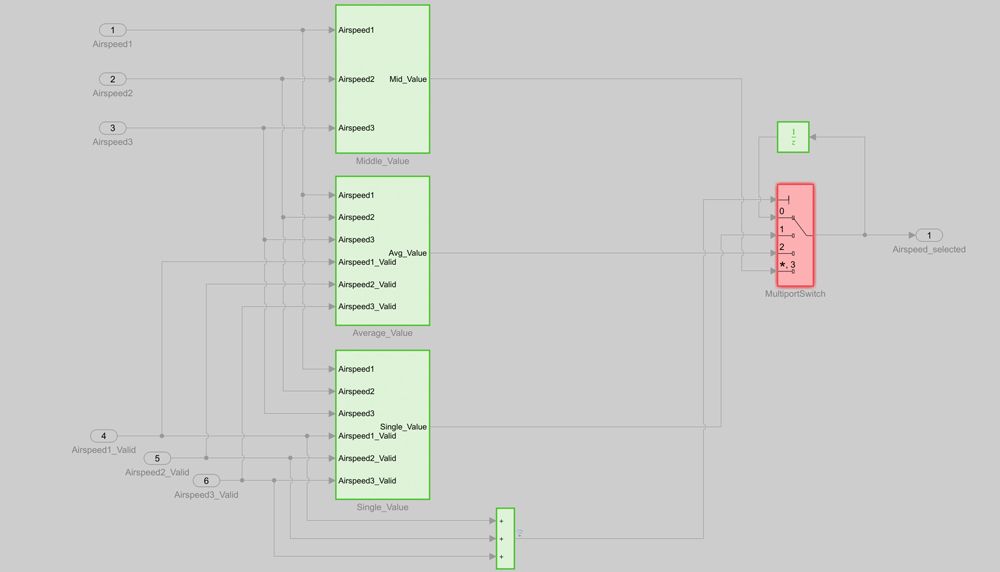The height and width of the screenshot is (572, 1000).
Task: Select the Airspeed3_Valid inport numbered 6
Action: tap(206, 481)
